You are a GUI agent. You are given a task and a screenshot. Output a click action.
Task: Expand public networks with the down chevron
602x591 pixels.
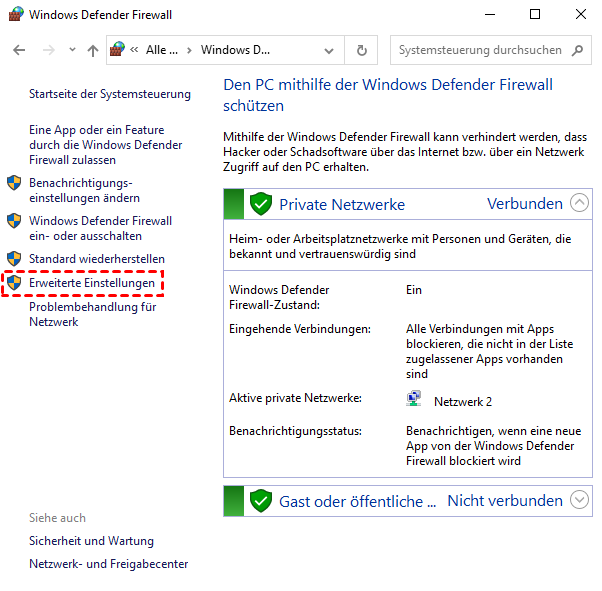pyautogui.click(x=579, y=500)
